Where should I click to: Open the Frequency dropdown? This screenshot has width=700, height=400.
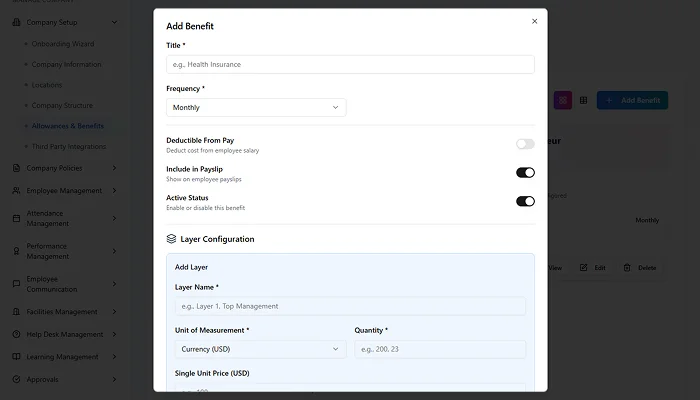[256, 107]
